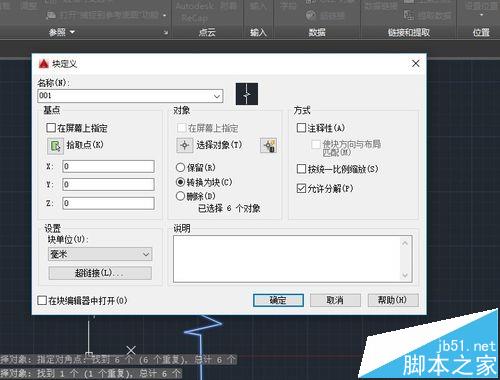Check 按统一比例缩放(S) option
Viewport: 500px width, 380px height.
click(301, 169)
